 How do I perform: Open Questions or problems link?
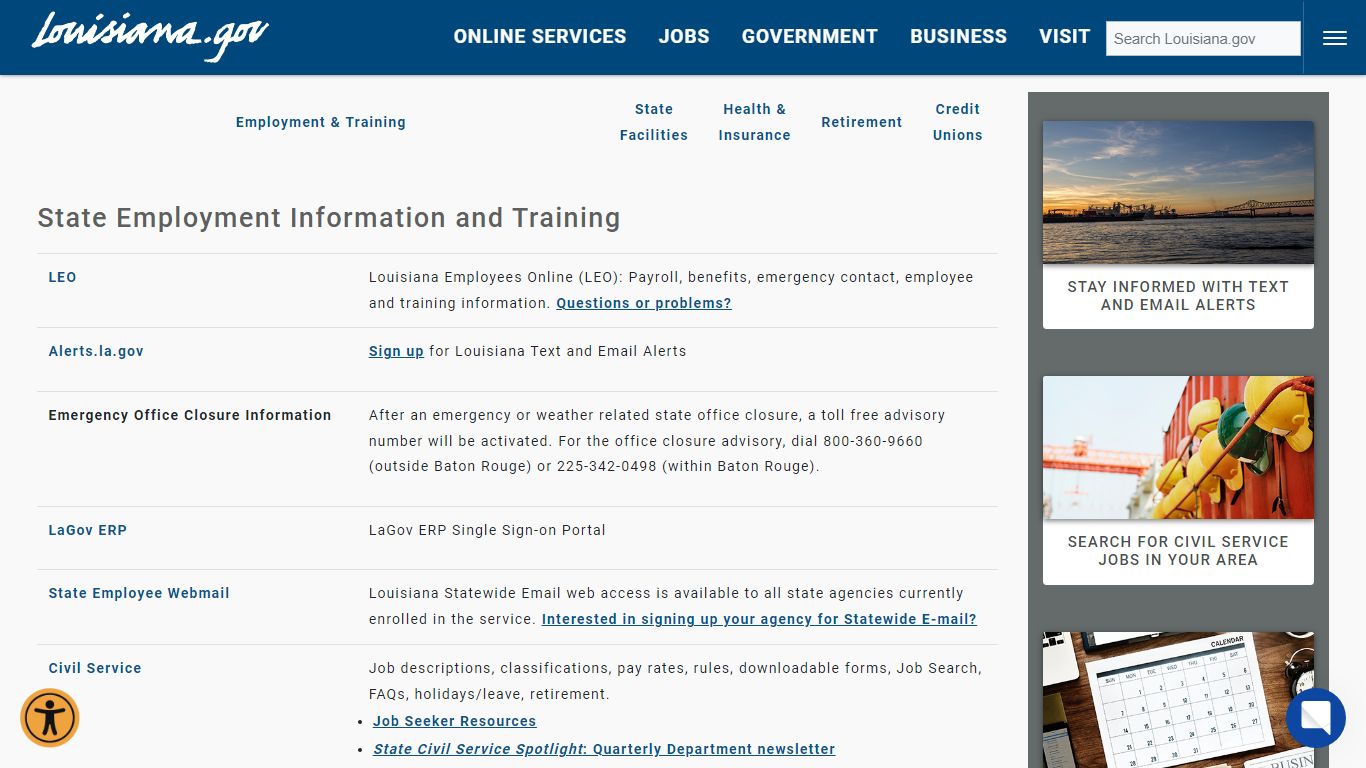pos(644,303)
